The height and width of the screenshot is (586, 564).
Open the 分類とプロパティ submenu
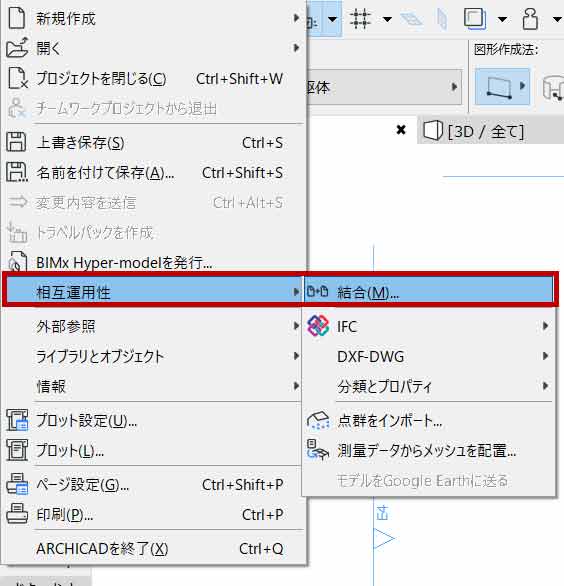(429, 386)
